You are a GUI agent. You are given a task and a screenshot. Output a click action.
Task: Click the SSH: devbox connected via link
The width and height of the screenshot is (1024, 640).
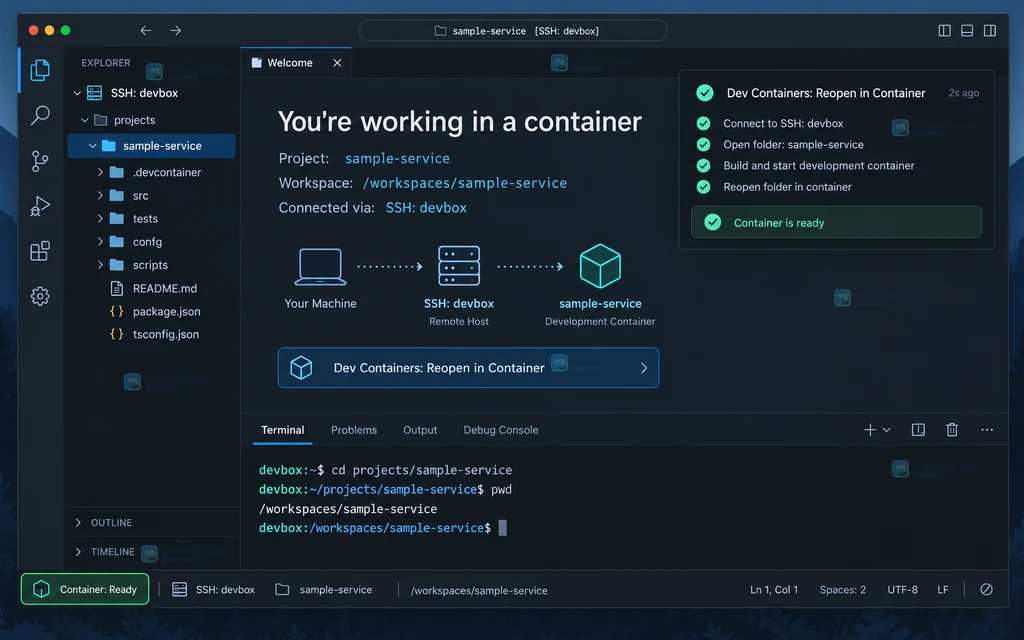[426, 208]
